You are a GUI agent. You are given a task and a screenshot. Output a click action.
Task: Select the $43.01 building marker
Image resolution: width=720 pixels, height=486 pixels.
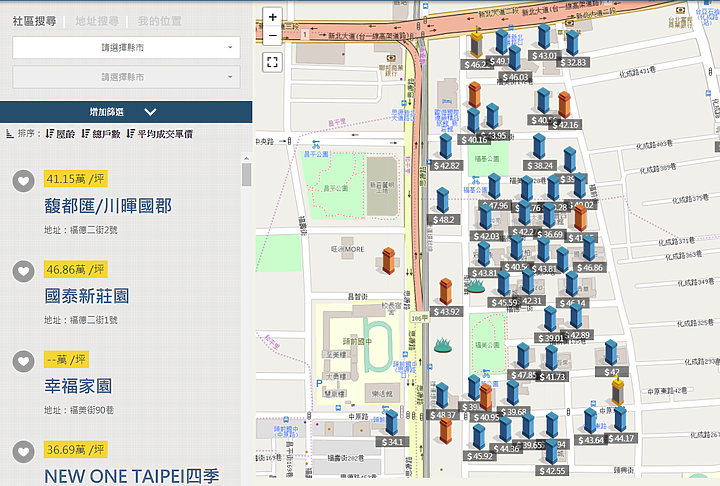(544, 36)
